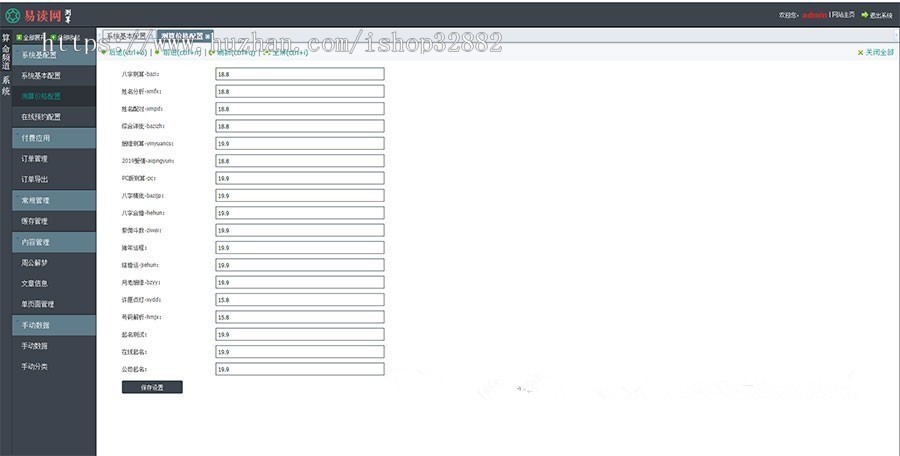Viewport: 900px width, 456px height.
Task: Collapse the 系统类配置 sidebar section
Action: coord(55,55)
